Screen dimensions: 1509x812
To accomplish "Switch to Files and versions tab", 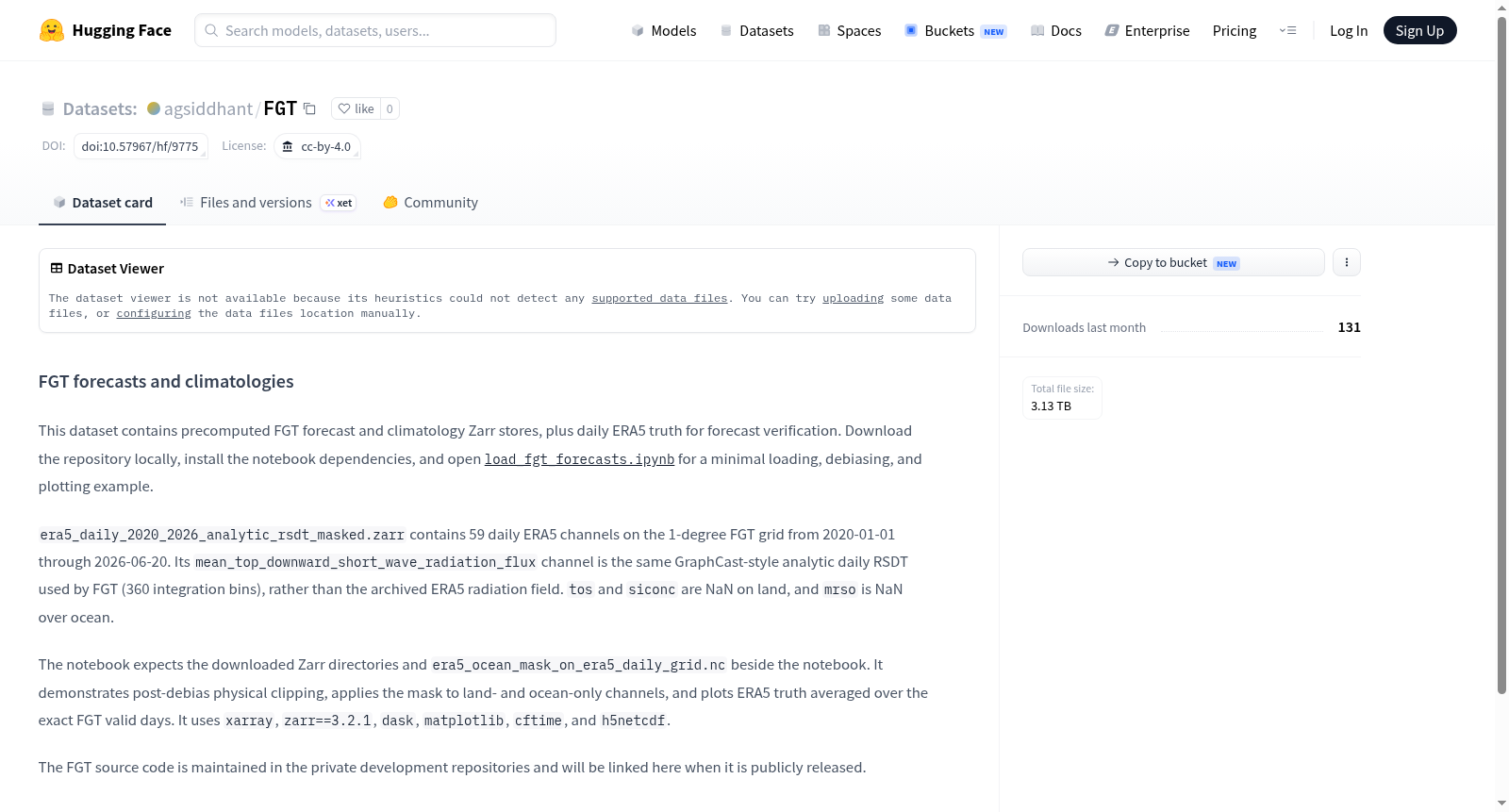I will click(267, 202).
